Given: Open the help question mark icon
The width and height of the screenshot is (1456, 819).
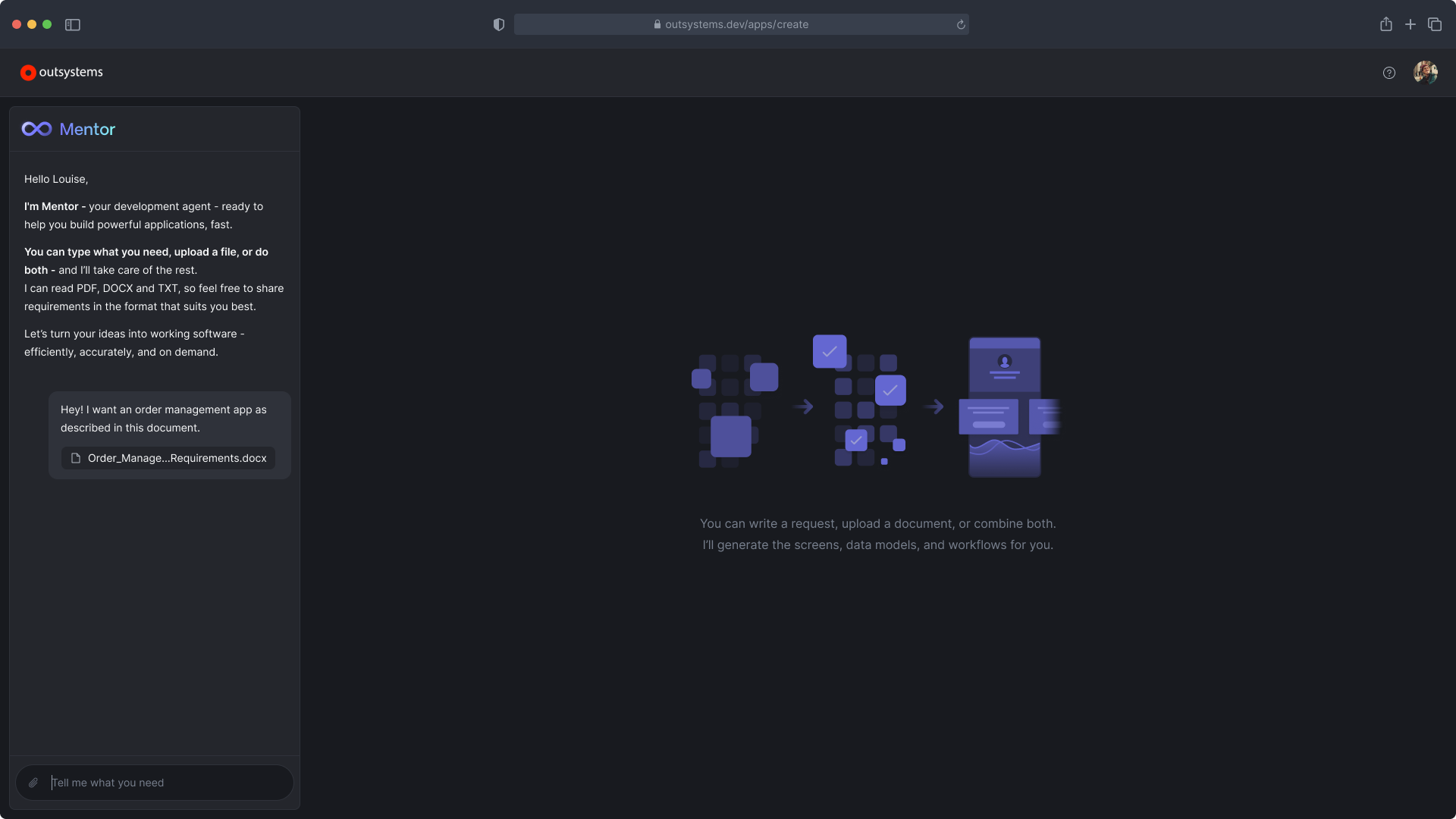Looking at the screenshot, I should (x=1389, y=73).
